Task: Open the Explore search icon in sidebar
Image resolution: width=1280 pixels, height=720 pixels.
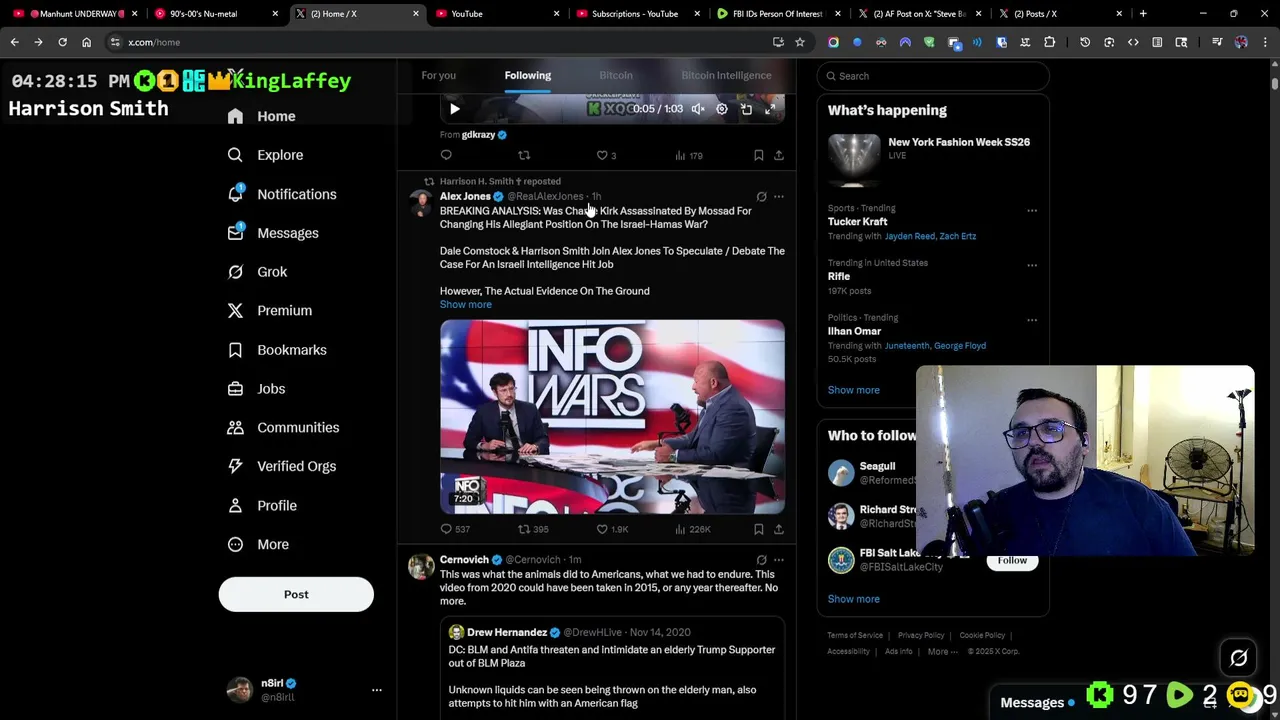Action: 235,155
